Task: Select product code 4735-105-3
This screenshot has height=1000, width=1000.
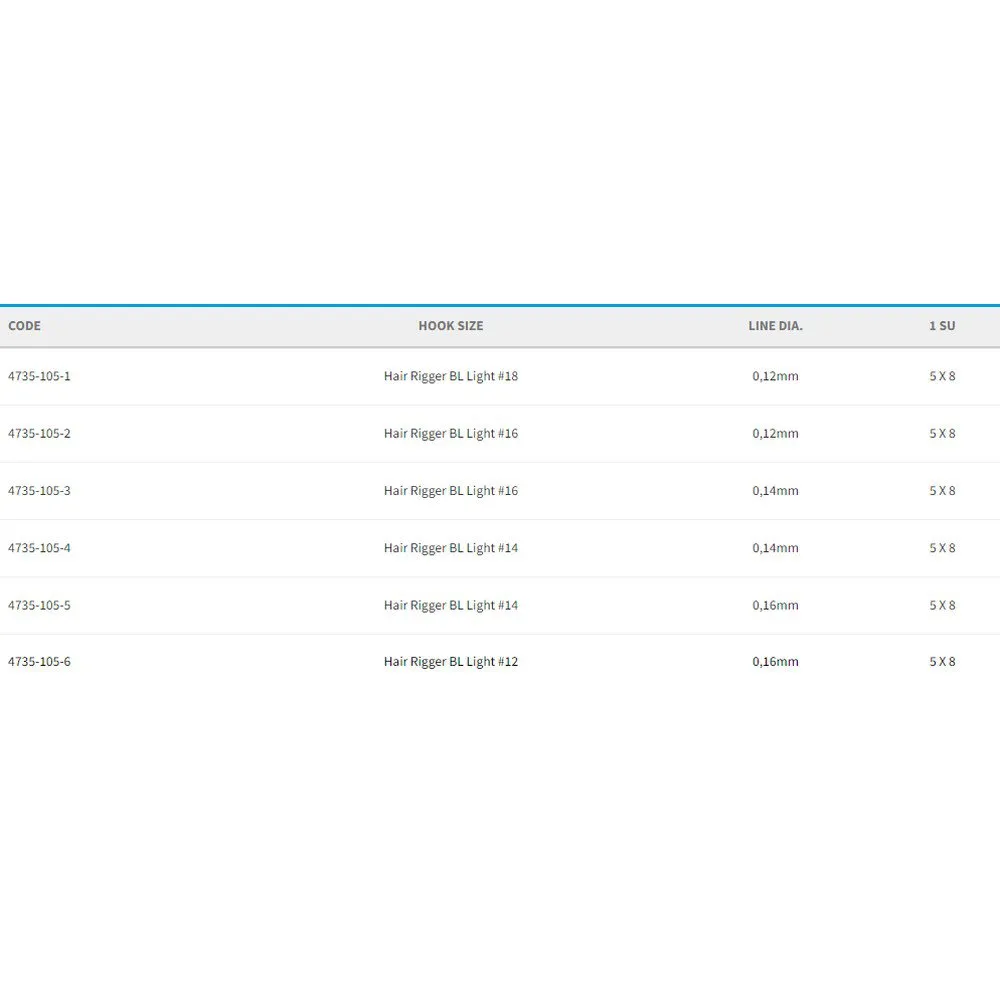Action: [39, 491]
